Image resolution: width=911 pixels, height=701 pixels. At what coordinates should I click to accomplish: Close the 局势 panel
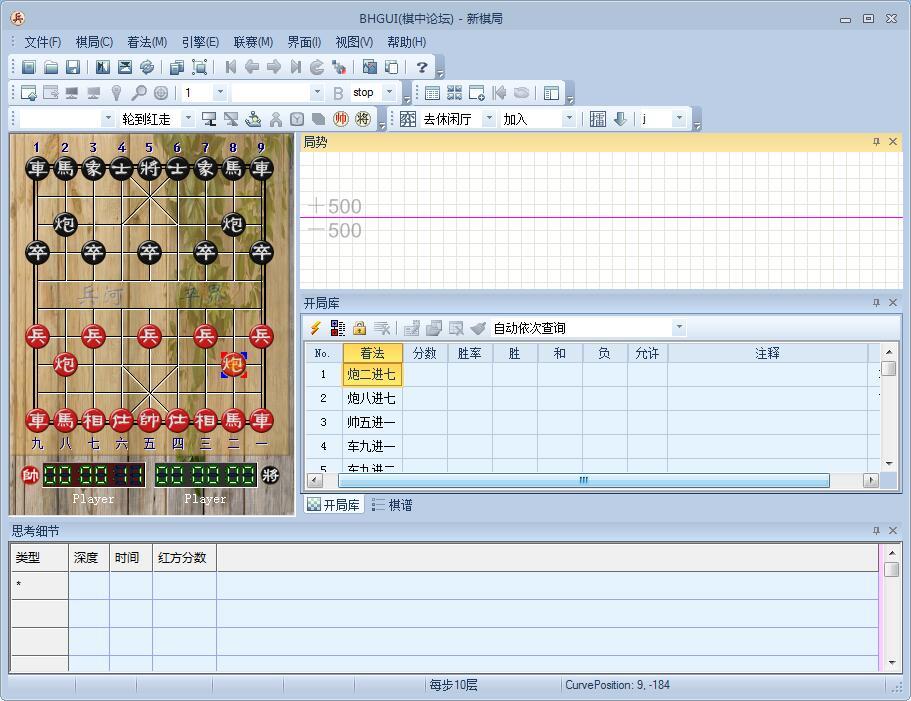tap(893, 142)
